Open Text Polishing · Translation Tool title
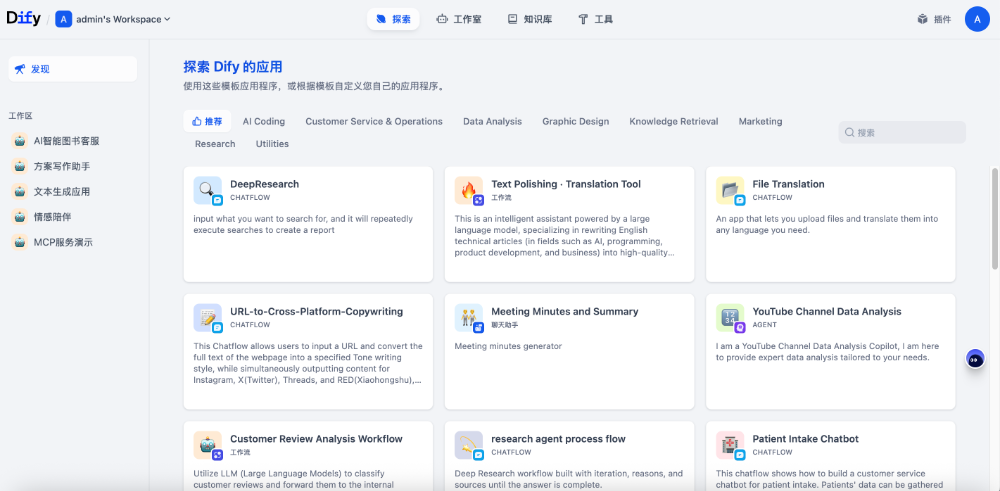The width and height of the screenshot is (1000, 491). point(566,184)
